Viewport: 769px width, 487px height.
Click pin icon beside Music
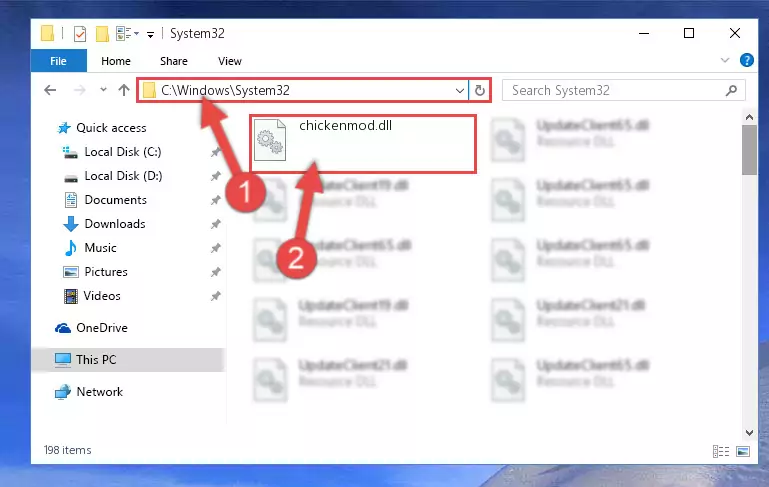tap(215, 248)
